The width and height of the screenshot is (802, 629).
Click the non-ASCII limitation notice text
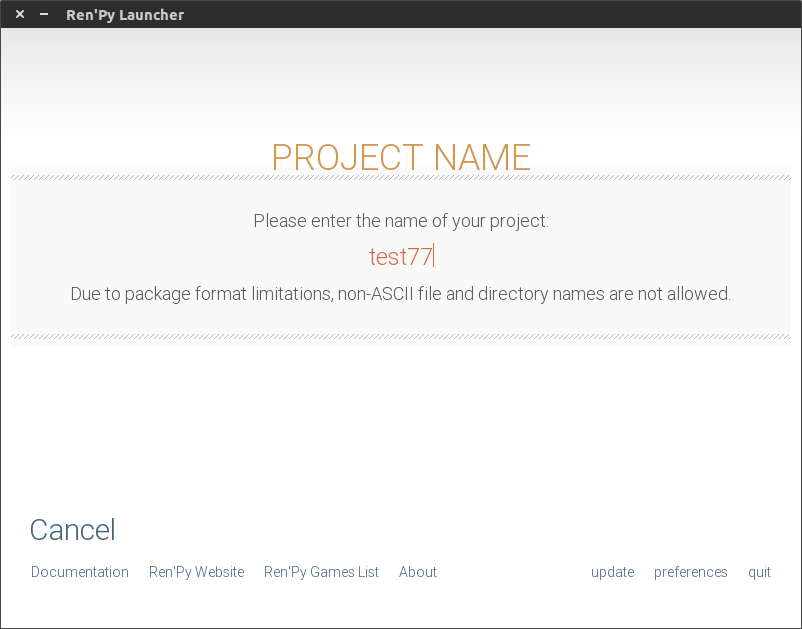[400, 294]
